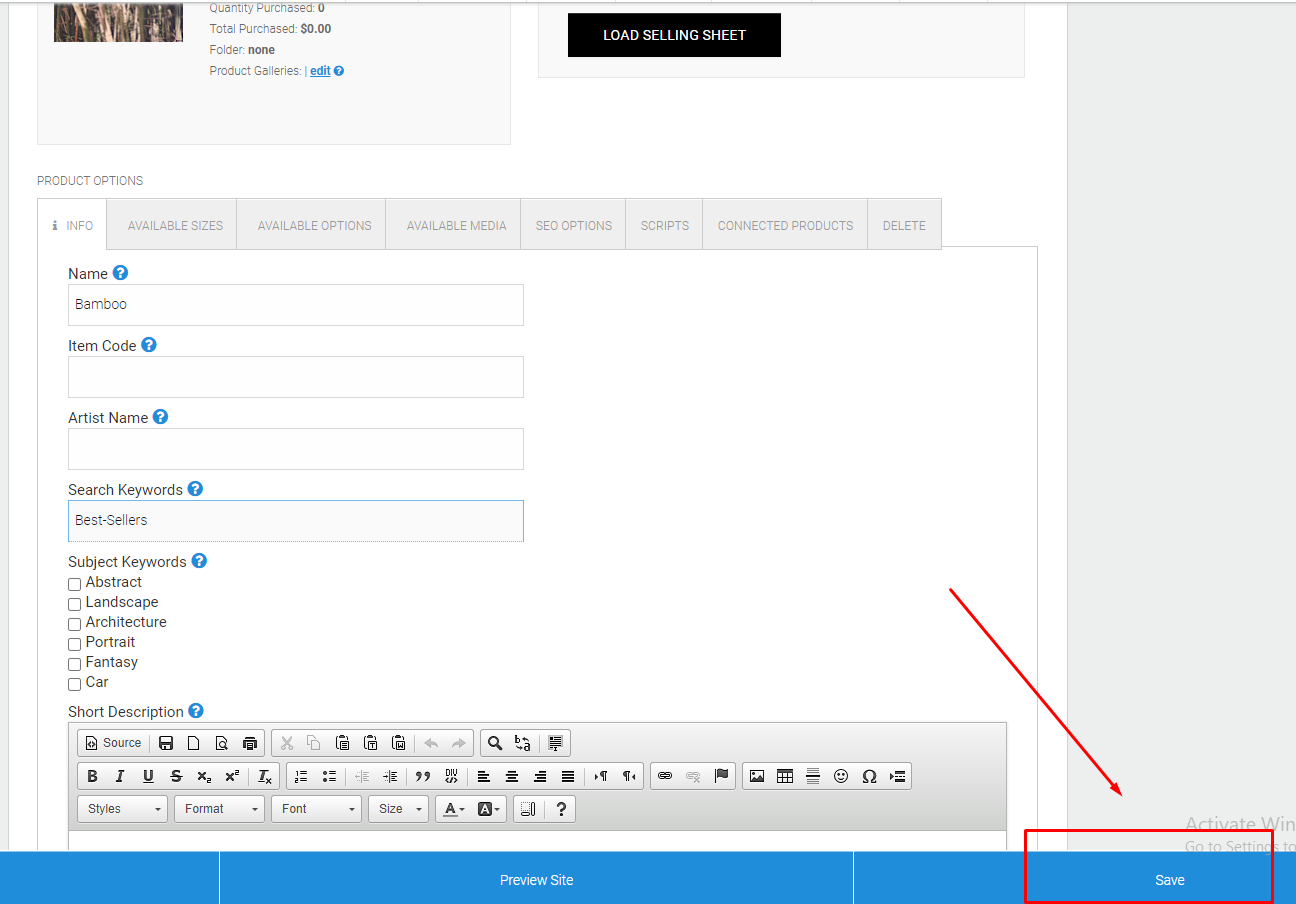1296x904 pixels.
Task: Click the Select All editor icon
Action: (x=556, y=743)
